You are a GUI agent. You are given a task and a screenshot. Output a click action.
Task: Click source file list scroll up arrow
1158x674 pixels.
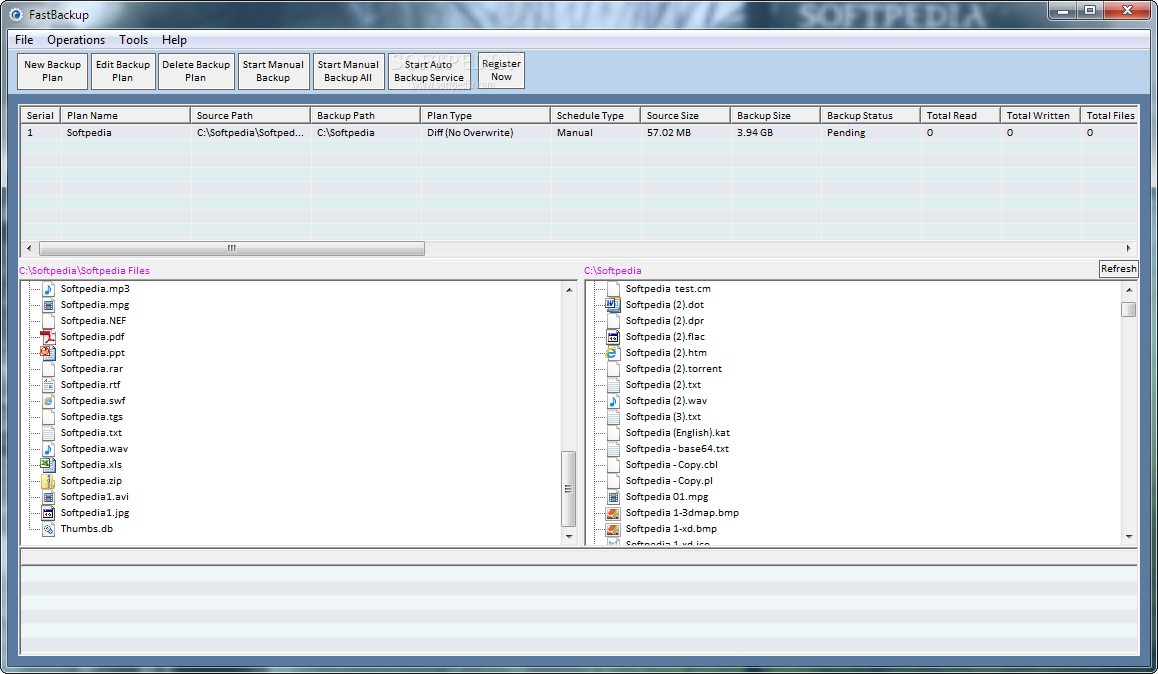pyautogui.click(x=569, y=289)
